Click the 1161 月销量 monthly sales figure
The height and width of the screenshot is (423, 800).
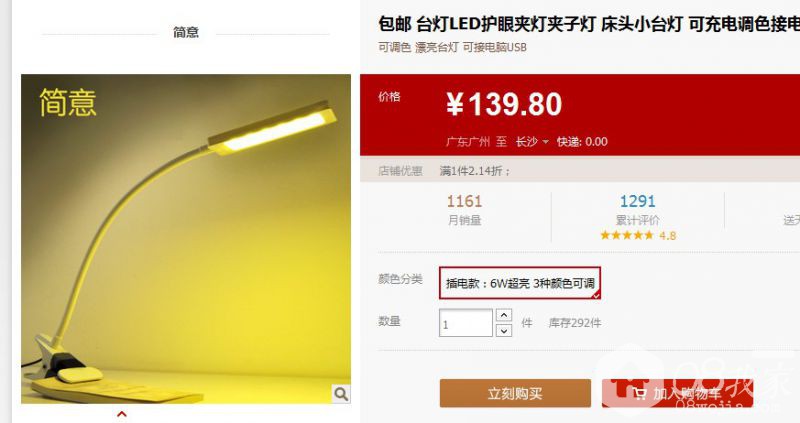coord(464,210)
